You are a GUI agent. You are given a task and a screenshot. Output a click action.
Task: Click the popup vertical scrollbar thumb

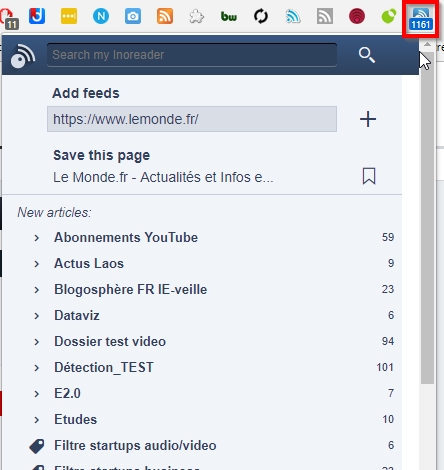click(427, 218)
